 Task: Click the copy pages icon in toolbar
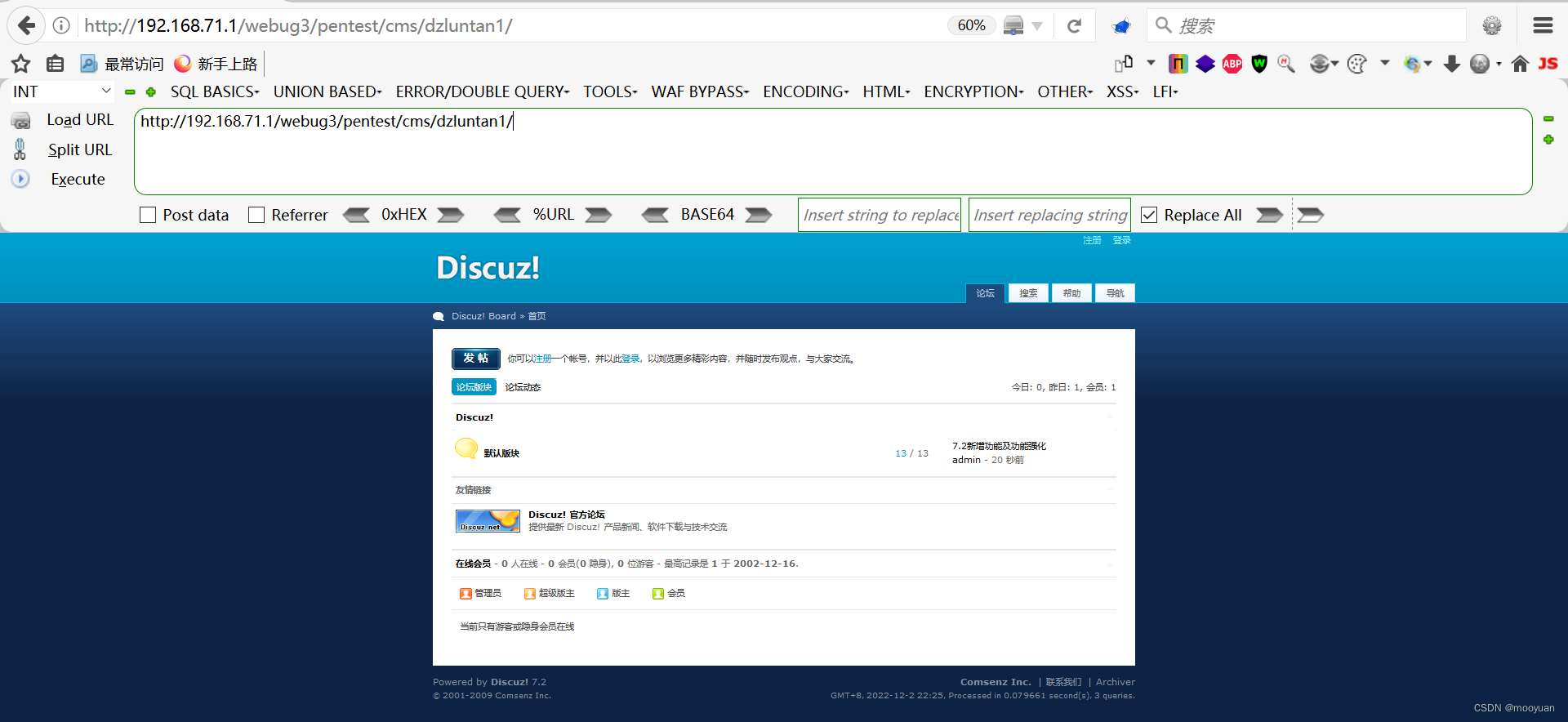pos(1124,64)
